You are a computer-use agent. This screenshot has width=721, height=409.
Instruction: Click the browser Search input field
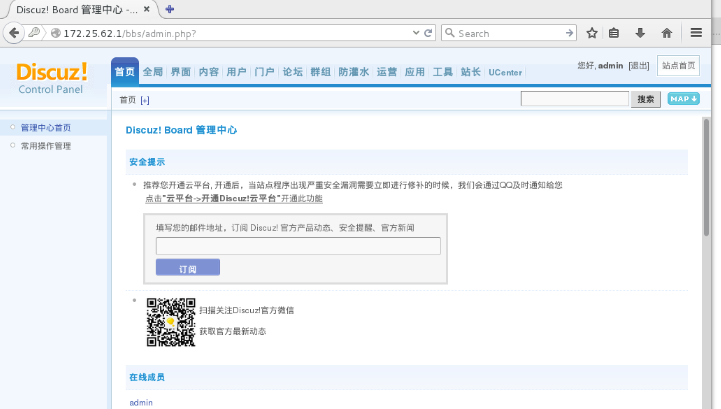[x=509, y=33]
